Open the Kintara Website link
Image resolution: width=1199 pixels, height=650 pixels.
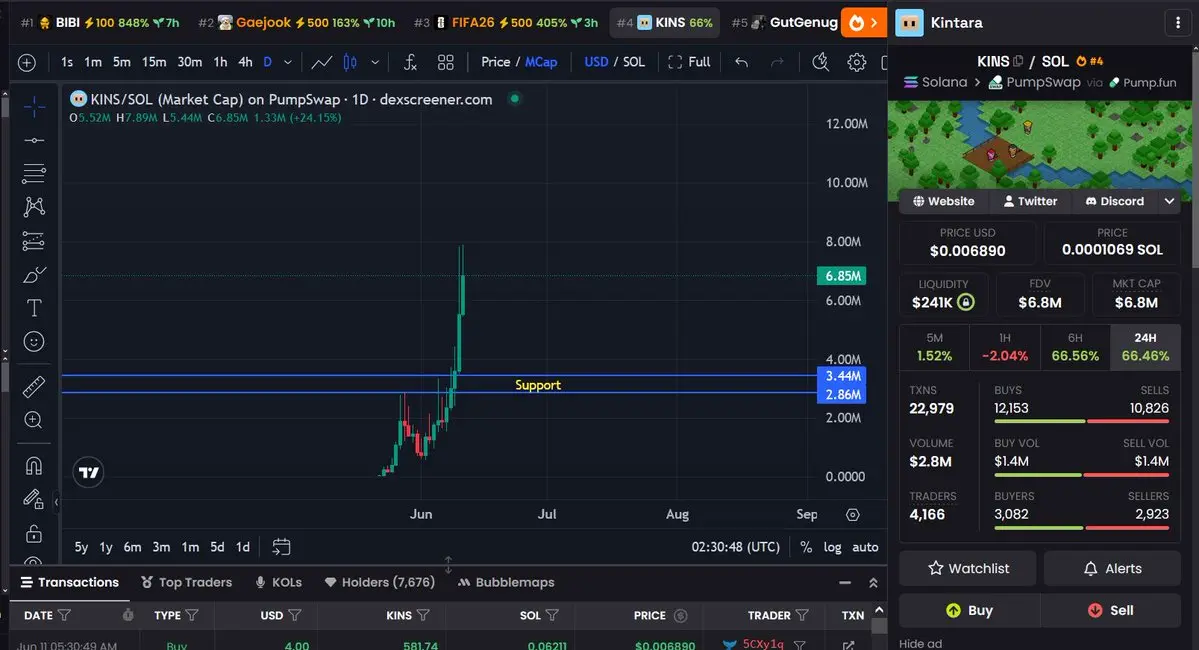pos(944,201)
